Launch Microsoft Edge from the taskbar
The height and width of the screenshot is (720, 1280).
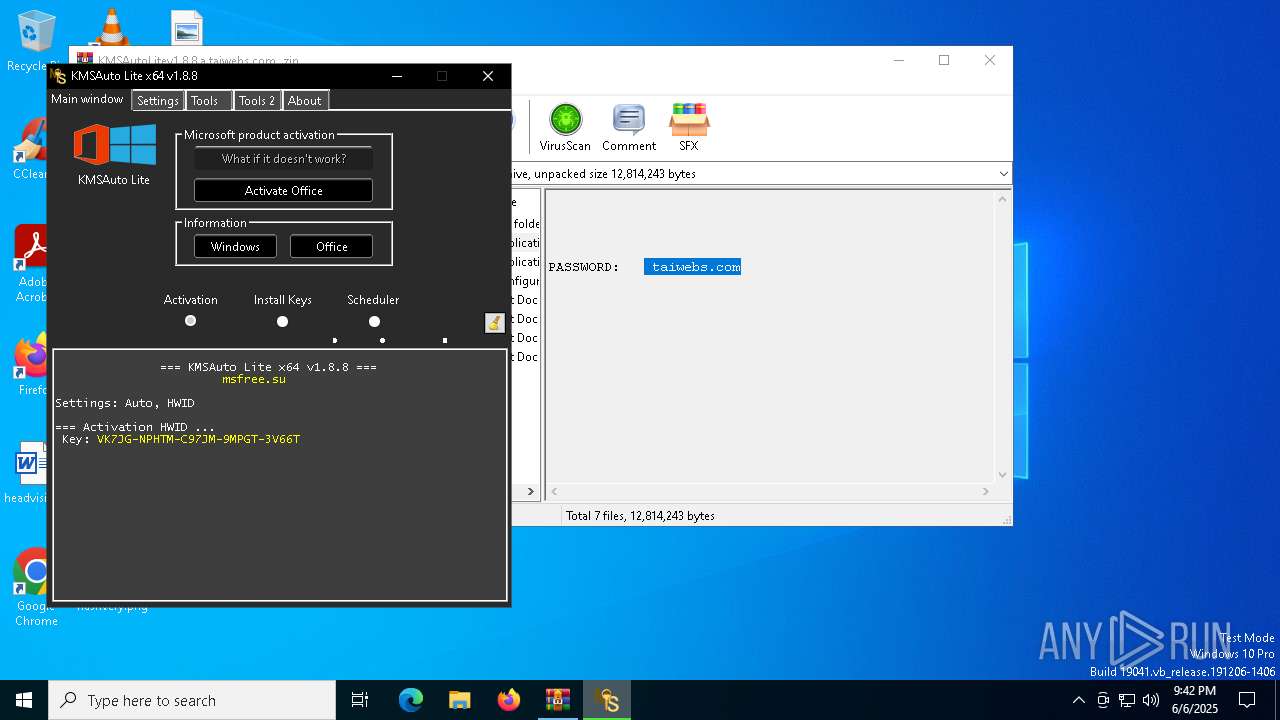(x=411, y=700)
